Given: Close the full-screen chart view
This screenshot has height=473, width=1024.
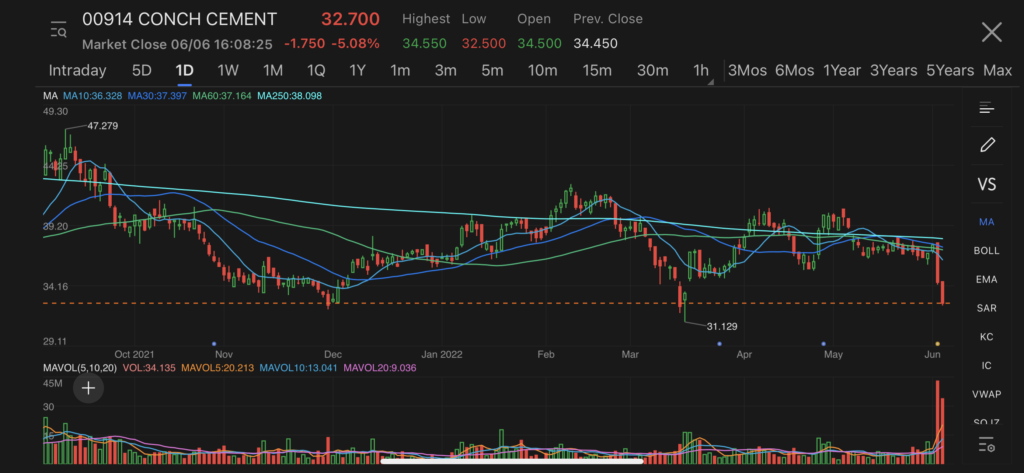Looking at the screenshot, I should pos(991,32).
